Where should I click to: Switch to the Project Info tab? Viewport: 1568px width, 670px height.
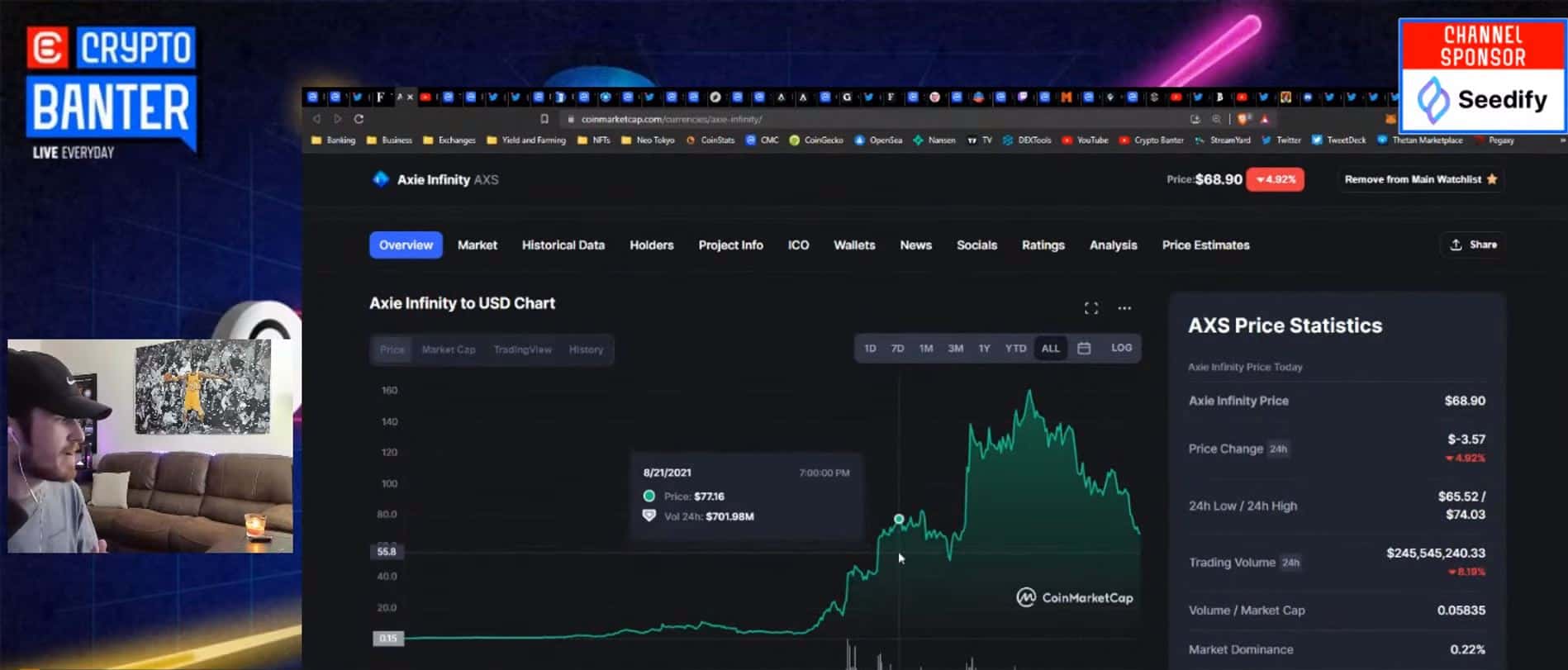tap(731, 245)
